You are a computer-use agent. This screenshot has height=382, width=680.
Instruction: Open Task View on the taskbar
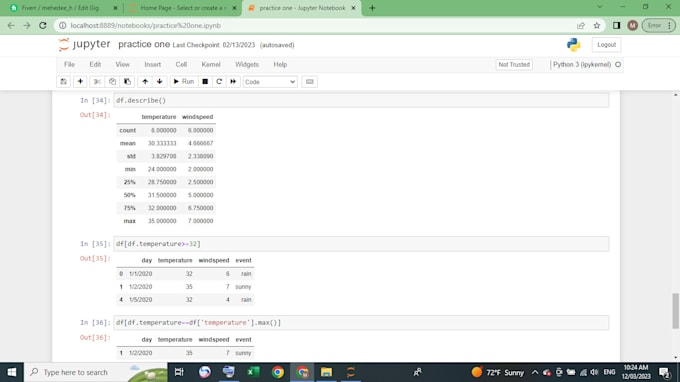point(179,372)
